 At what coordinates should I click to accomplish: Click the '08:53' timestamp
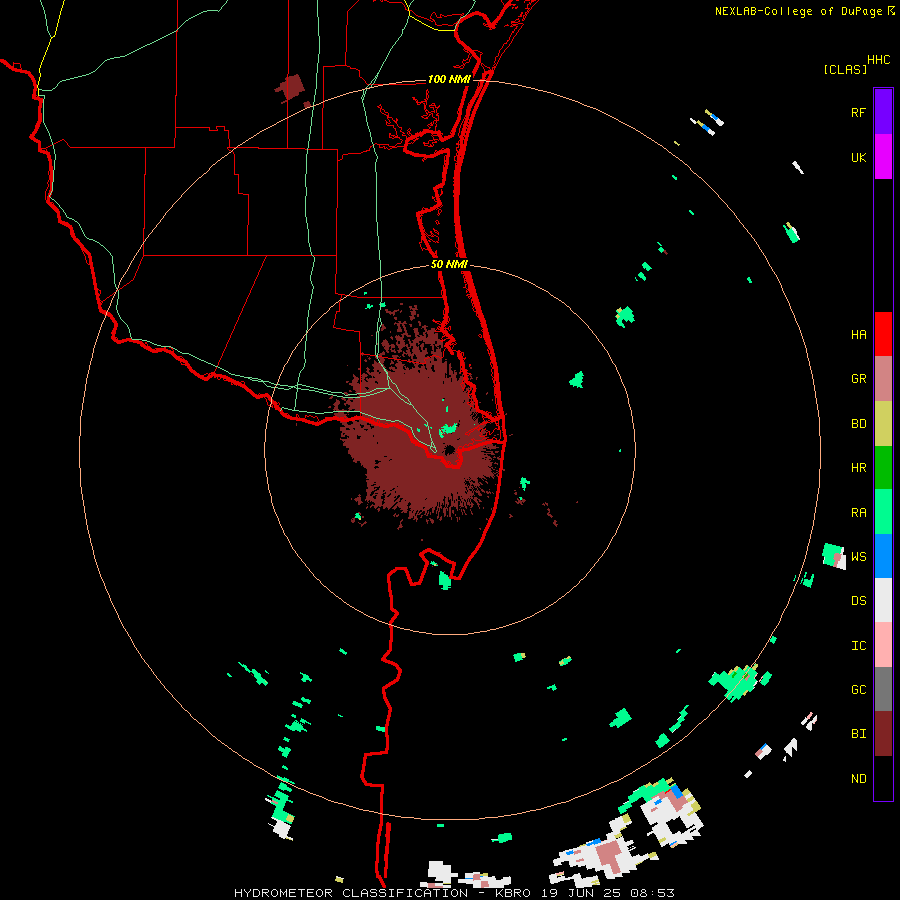click(652, 893)
